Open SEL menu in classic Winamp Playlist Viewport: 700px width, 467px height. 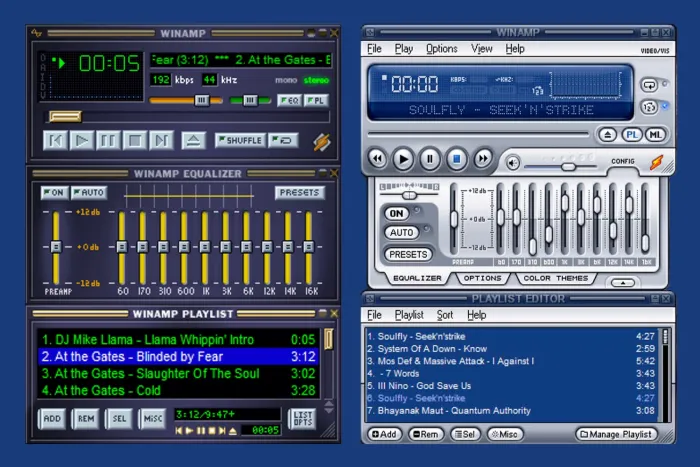pyautogui.click(x=119, y=419)
